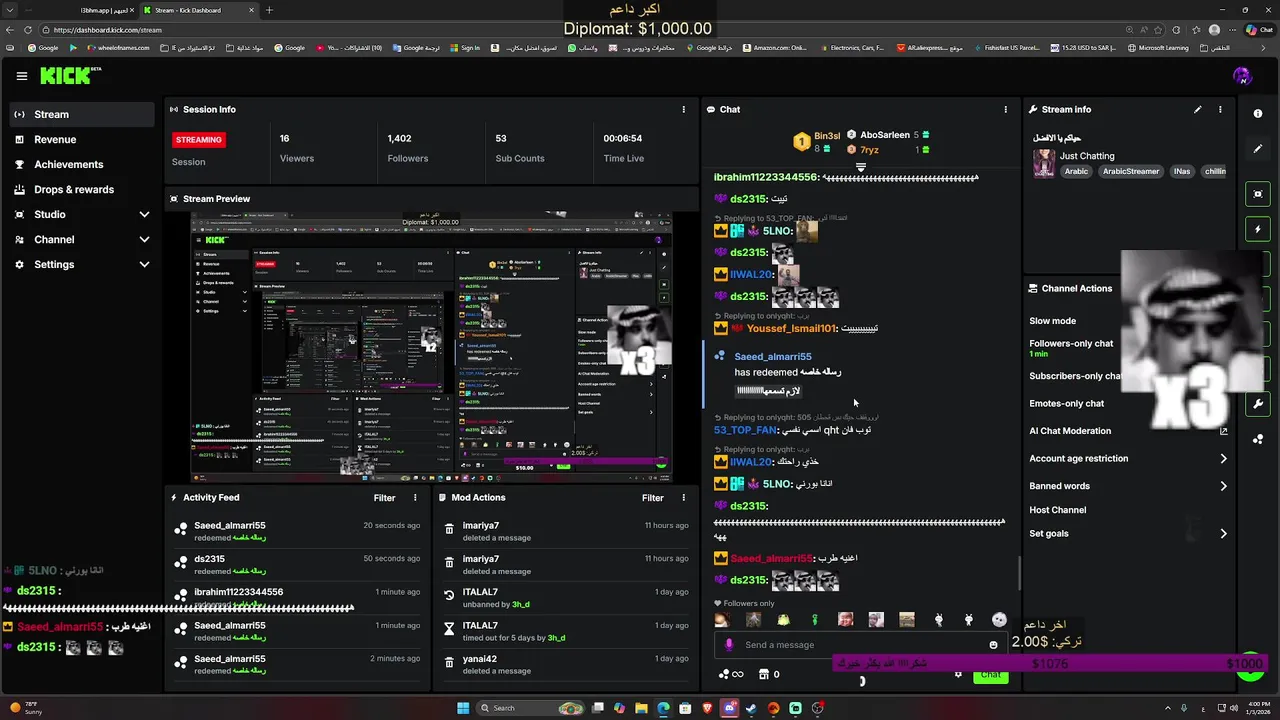Viewport: 1280px width, 720px height.
Task: Click the browser address bar
Action: [580, 29]
